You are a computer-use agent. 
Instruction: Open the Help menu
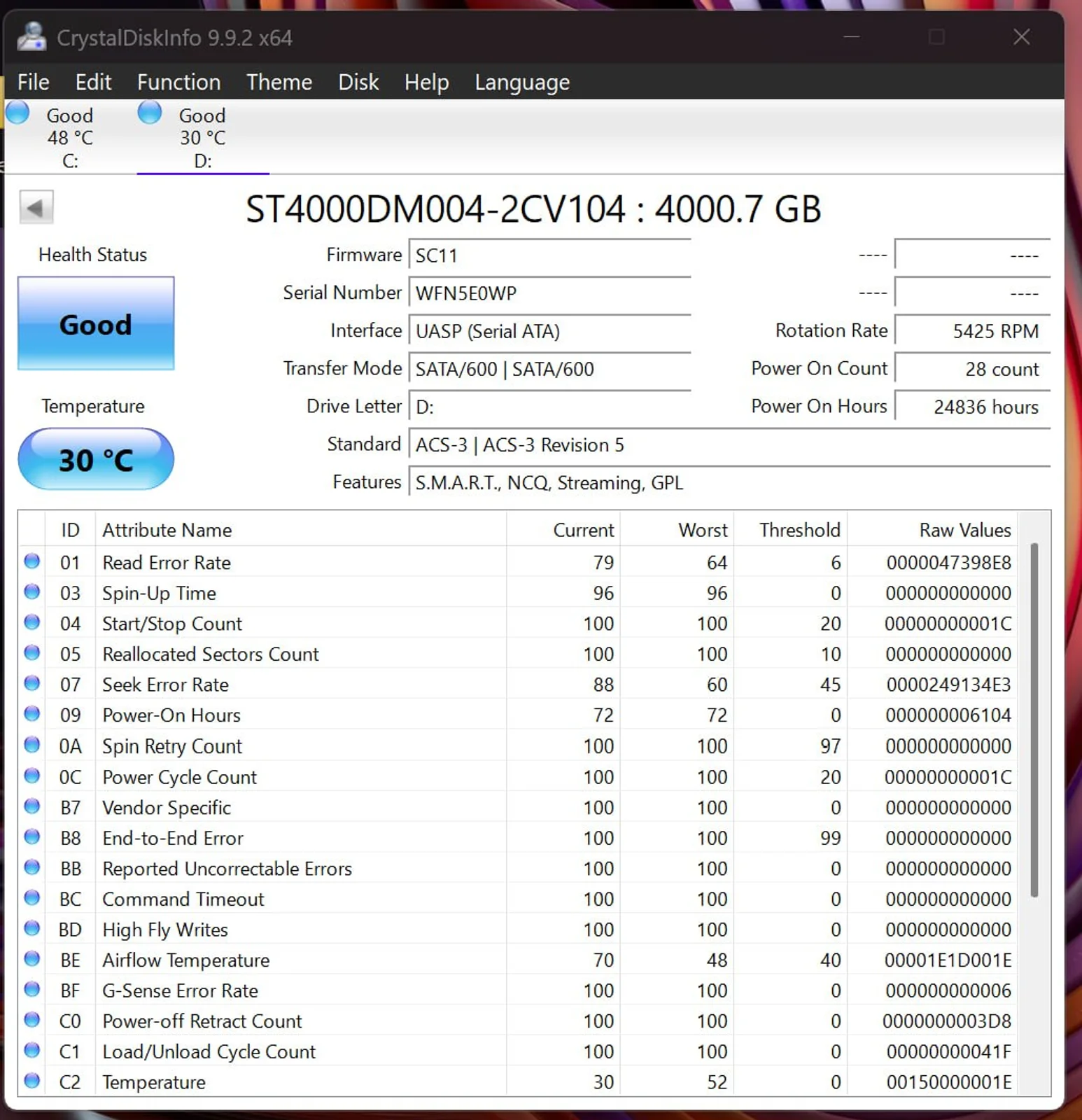pyautogui.click(x=427, y=82)
